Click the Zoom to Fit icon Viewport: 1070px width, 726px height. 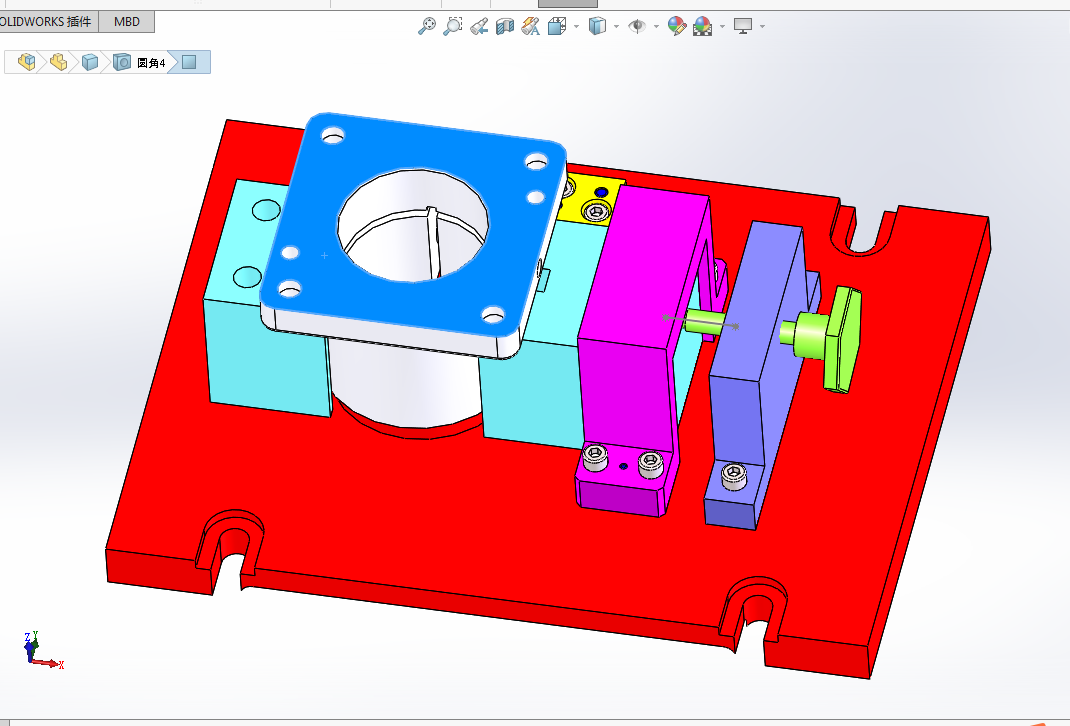[427, 27]
